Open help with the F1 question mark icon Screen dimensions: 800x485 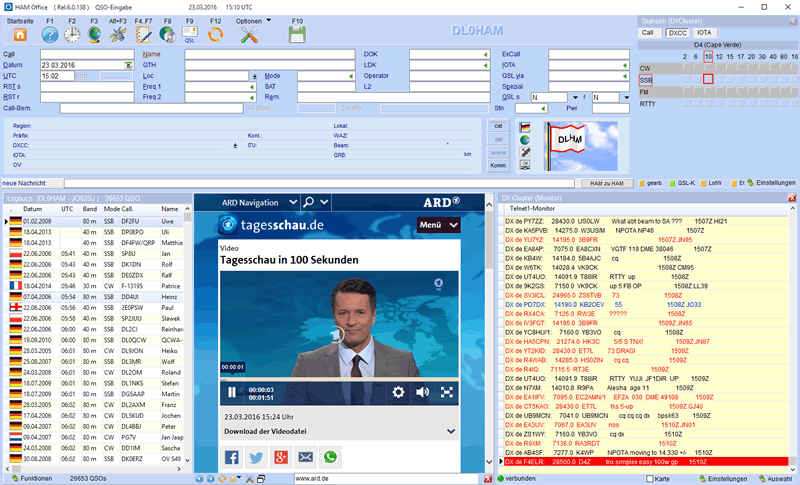point(49,35)
